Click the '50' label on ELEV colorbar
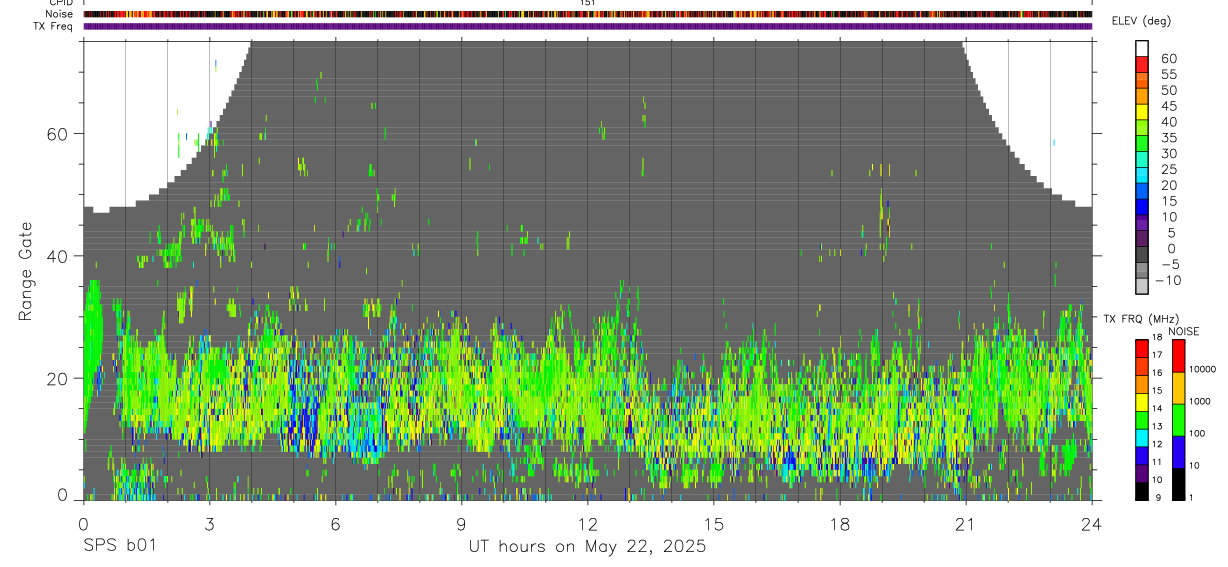 [x=1169, y=90]
